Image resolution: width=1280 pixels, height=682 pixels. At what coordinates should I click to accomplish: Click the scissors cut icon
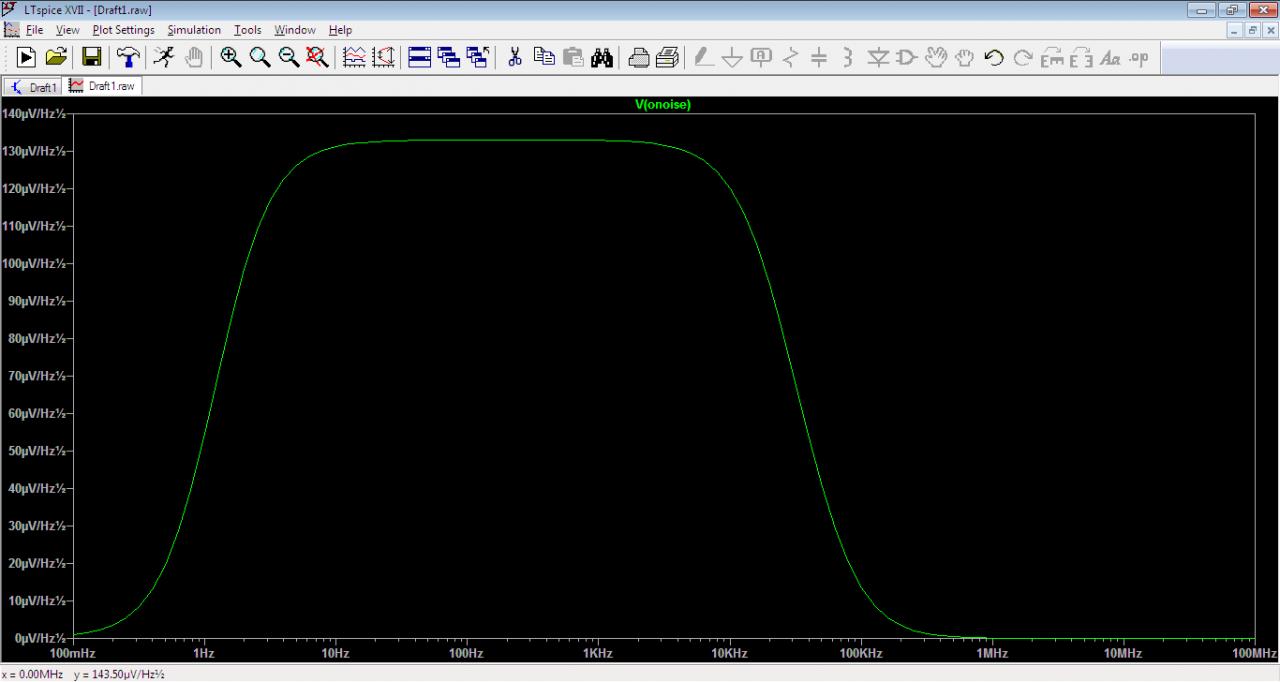point(515,58)
